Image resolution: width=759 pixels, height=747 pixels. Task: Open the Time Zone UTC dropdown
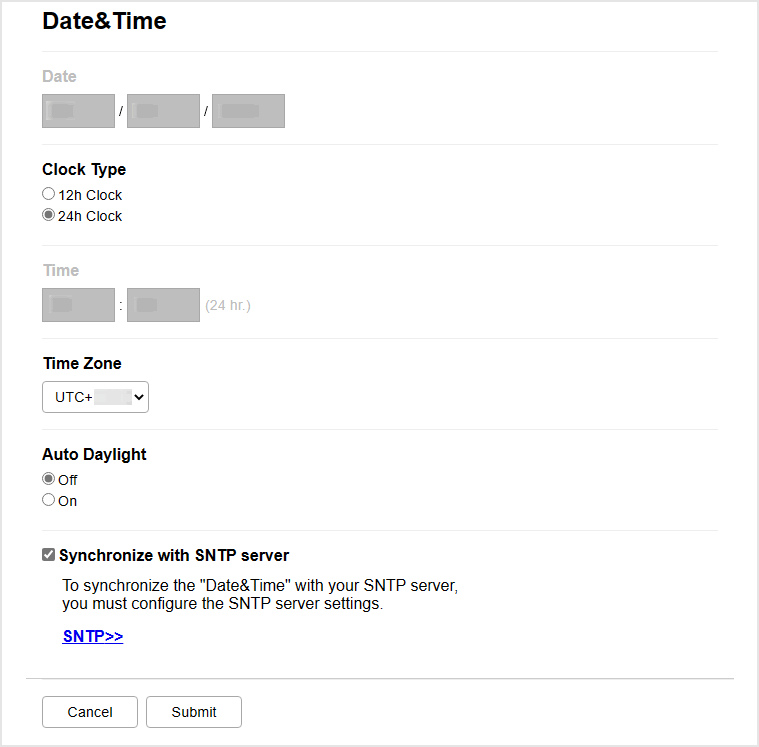coord(95,397)
